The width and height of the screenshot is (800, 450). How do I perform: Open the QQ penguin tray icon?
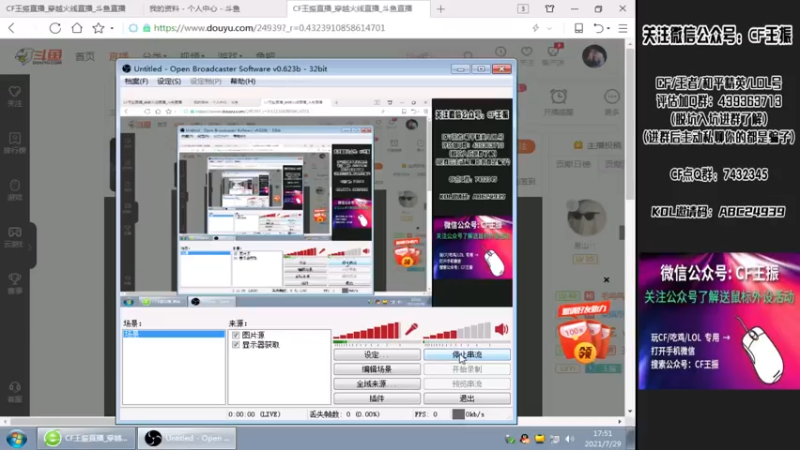pos(524,439)
